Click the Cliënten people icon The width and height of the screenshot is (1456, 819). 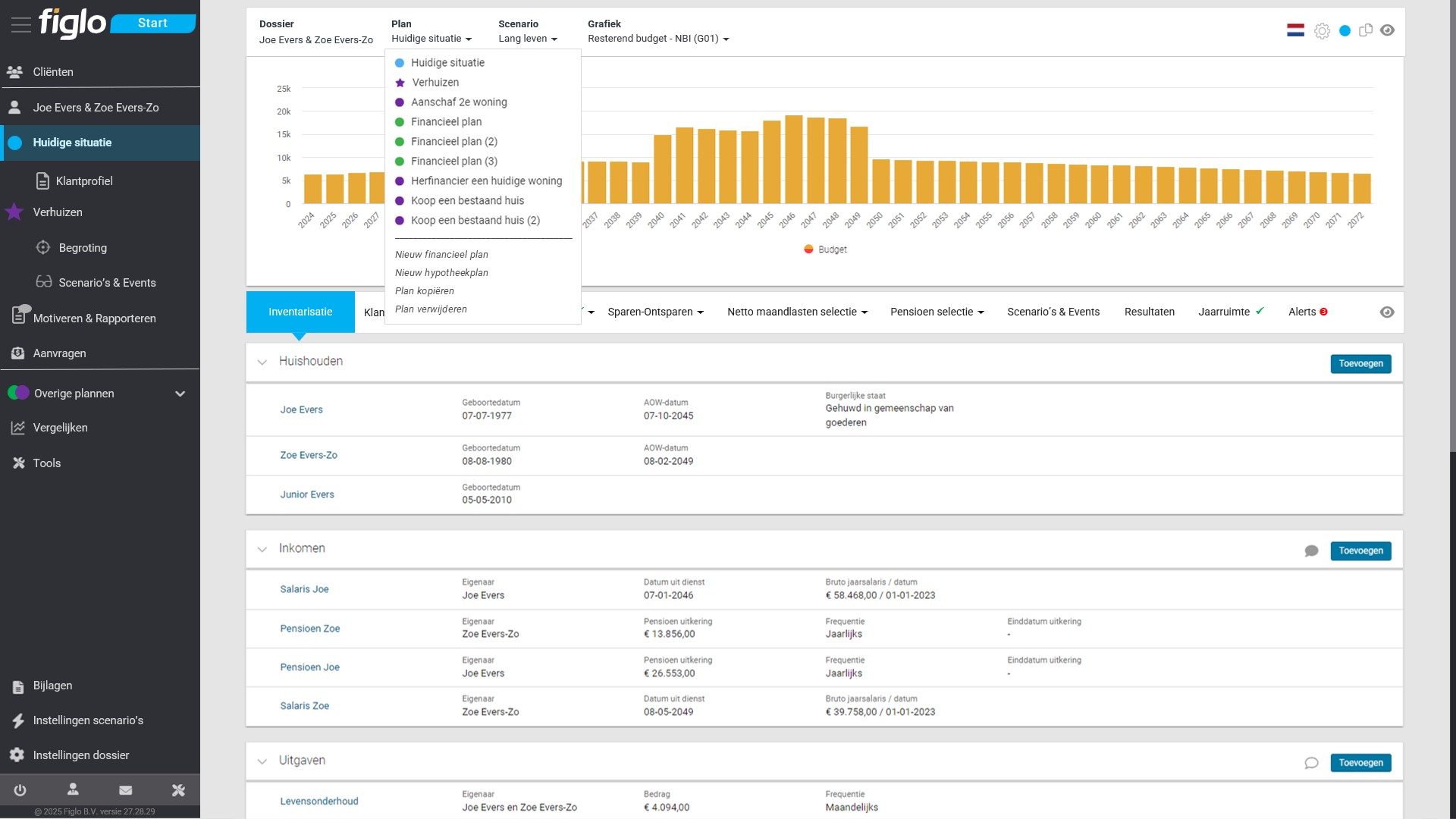click(14, 72)
